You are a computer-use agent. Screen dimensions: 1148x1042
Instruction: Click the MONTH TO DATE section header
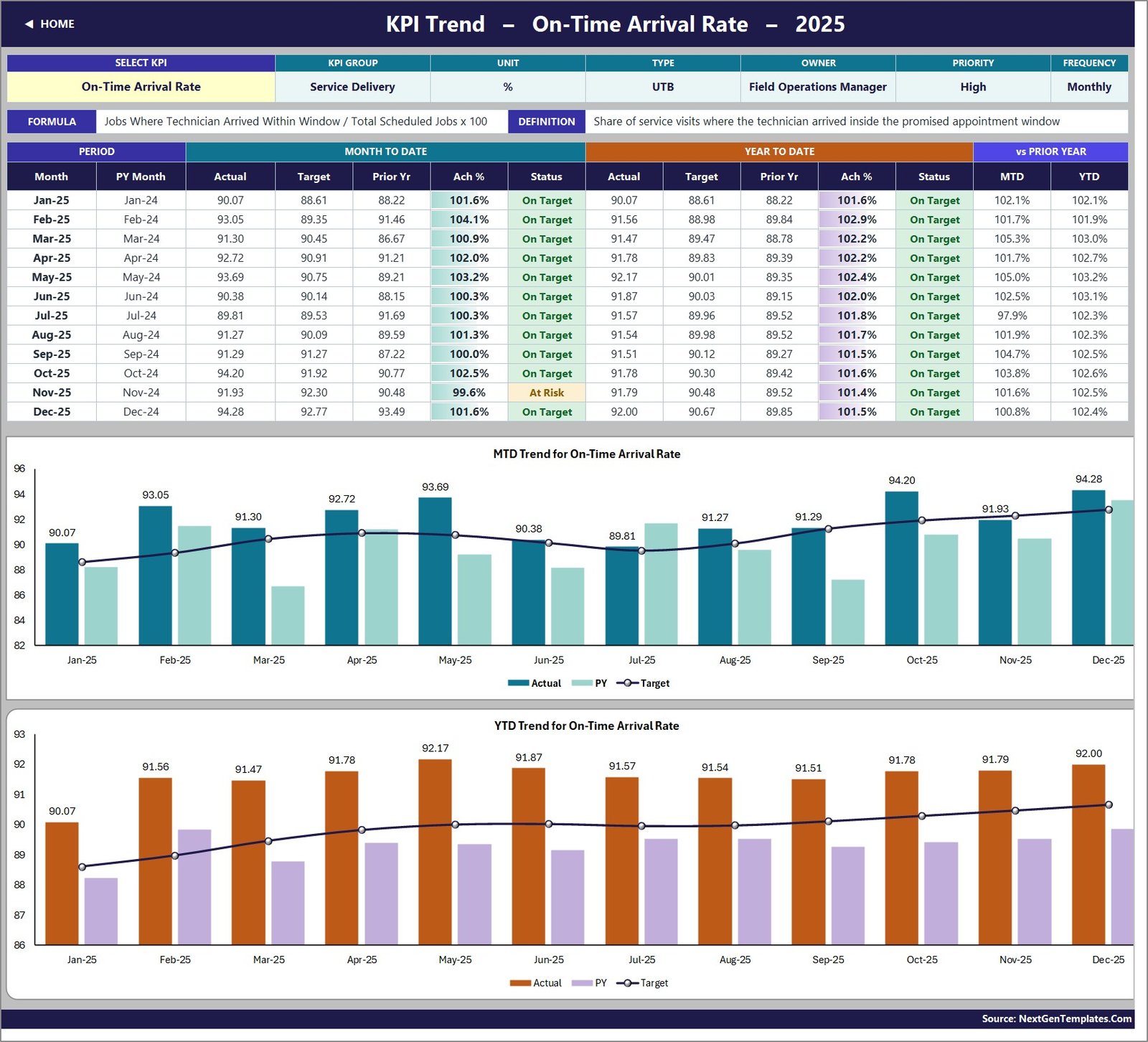click(x=386, y=151)
